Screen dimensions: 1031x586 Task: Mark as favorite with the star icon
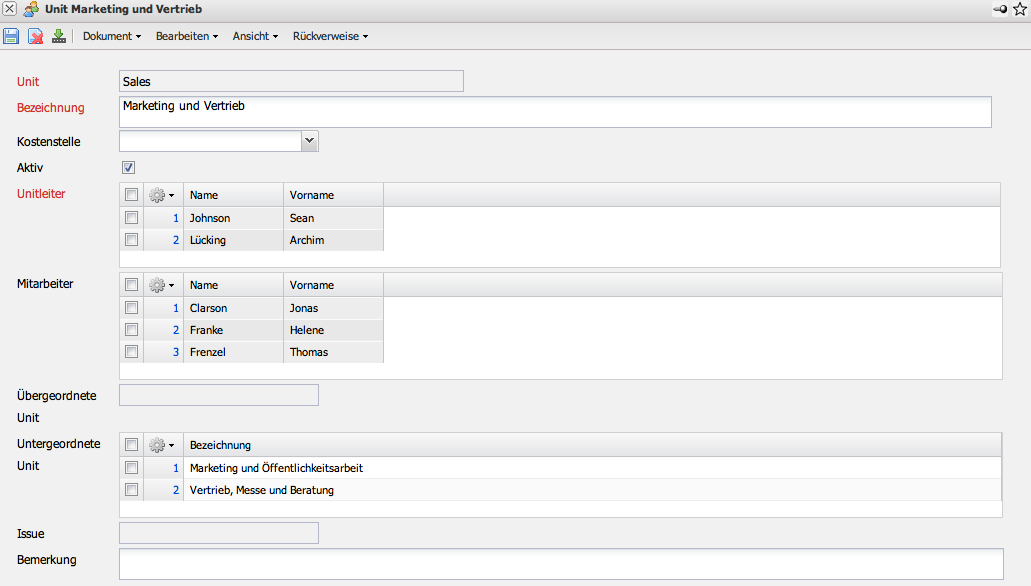pyautogui.click(x=1020, y=9)
